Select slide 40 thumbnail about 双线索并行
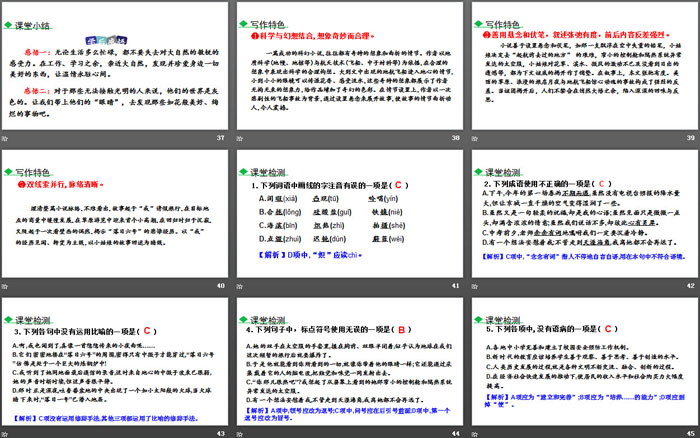This screenshot has width=700, height=438. [115, 213]
